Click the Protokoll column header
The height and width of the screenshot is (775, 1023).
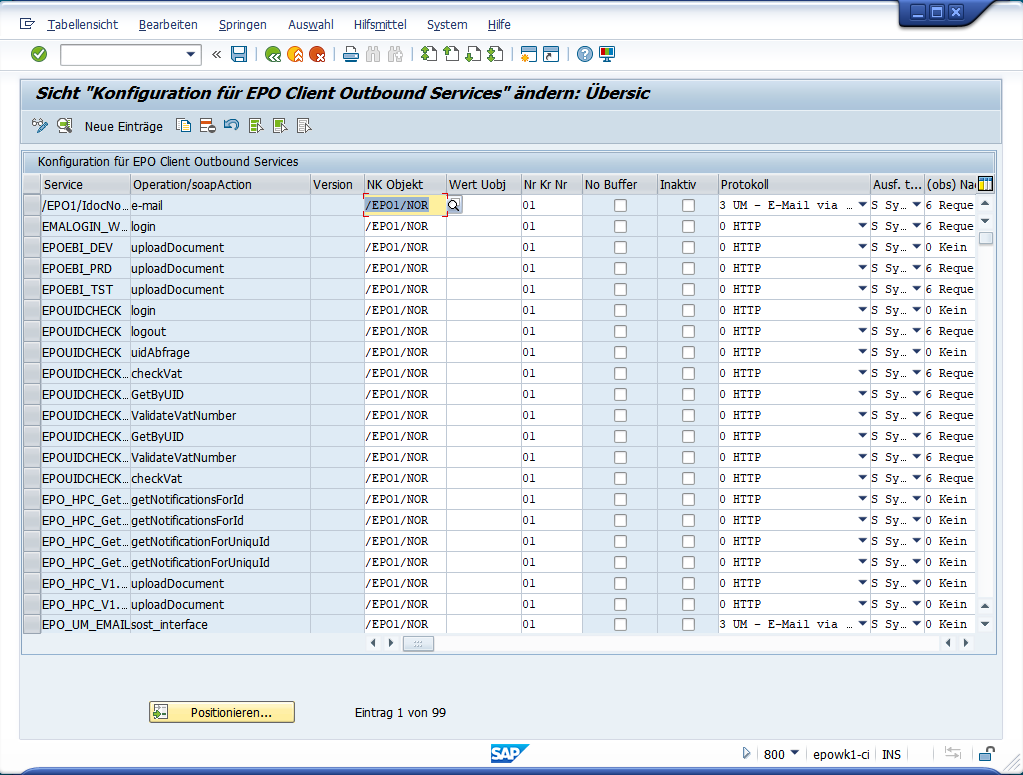click(x=795, y=185)
